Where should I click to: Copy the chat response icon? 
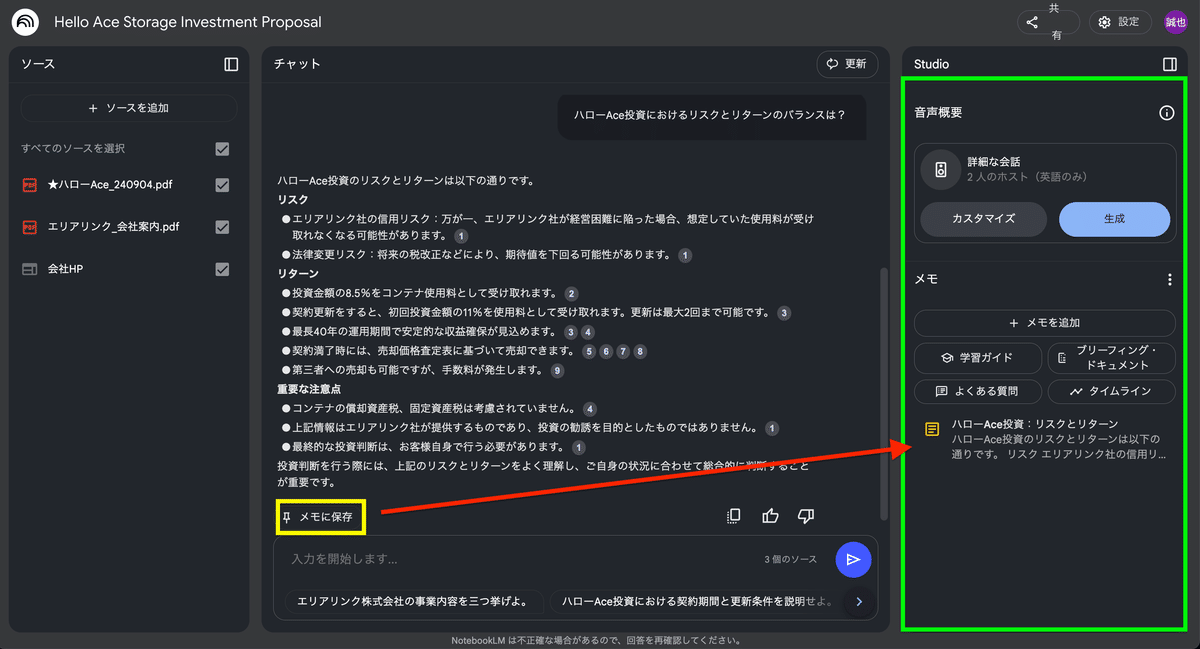pyautogui.click(x=733, y=516)
